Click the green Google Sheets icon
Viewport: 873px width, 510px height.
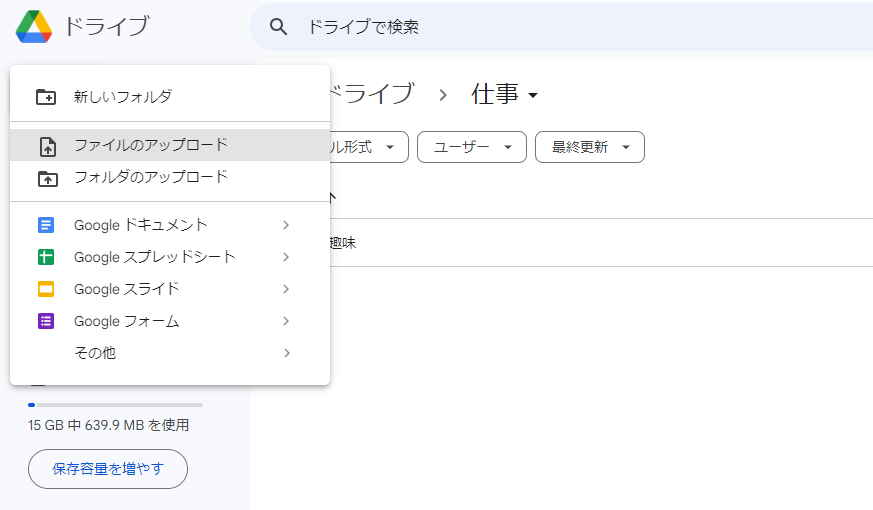(x=46, y=257)
